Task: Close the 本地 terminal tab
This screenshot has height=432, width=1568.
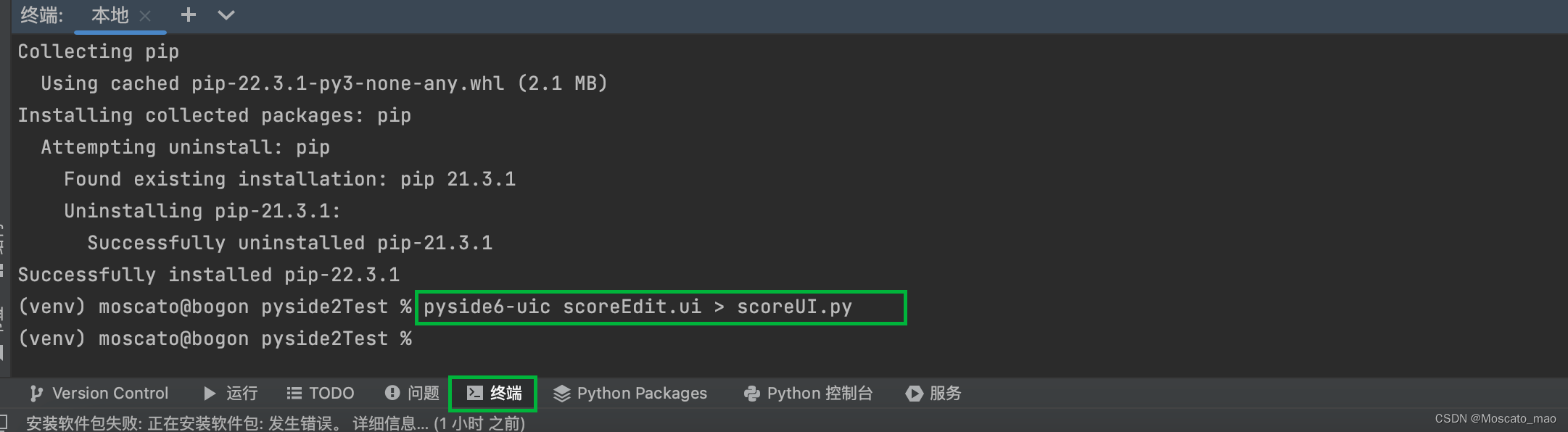Action: click(144, 14)
